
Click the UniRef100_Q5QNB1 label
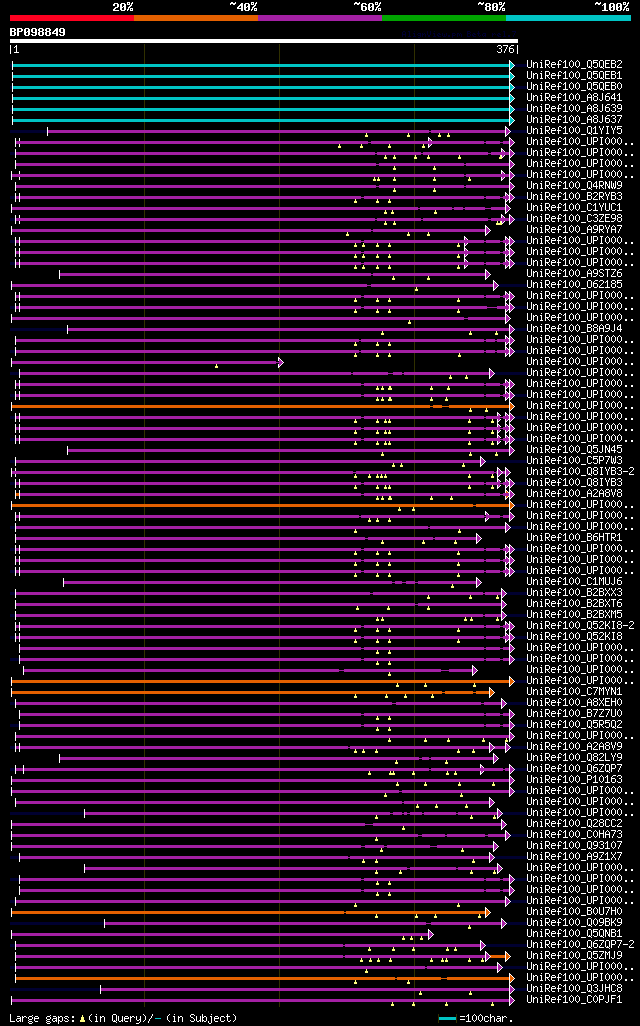point(574,932)
